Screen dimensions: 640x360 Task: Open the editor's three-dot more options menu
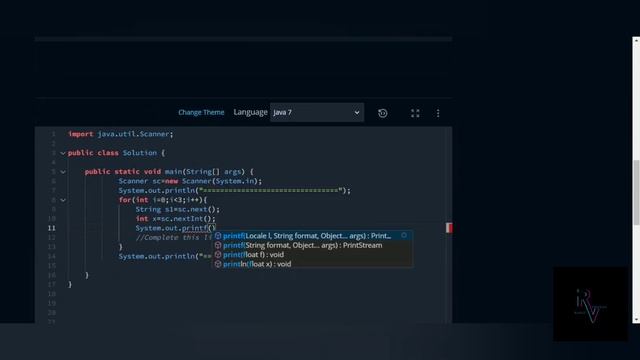[x=438, y=113]
